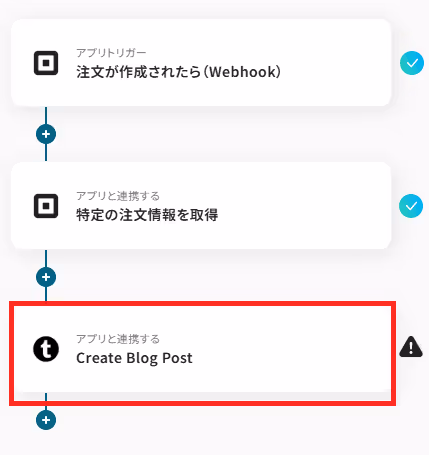Image resolution: width=429 pixels, height=455 pixels.
Task: Click アプリと連携する label above 特定の注文情報を取得
Action: click(118, 196)
